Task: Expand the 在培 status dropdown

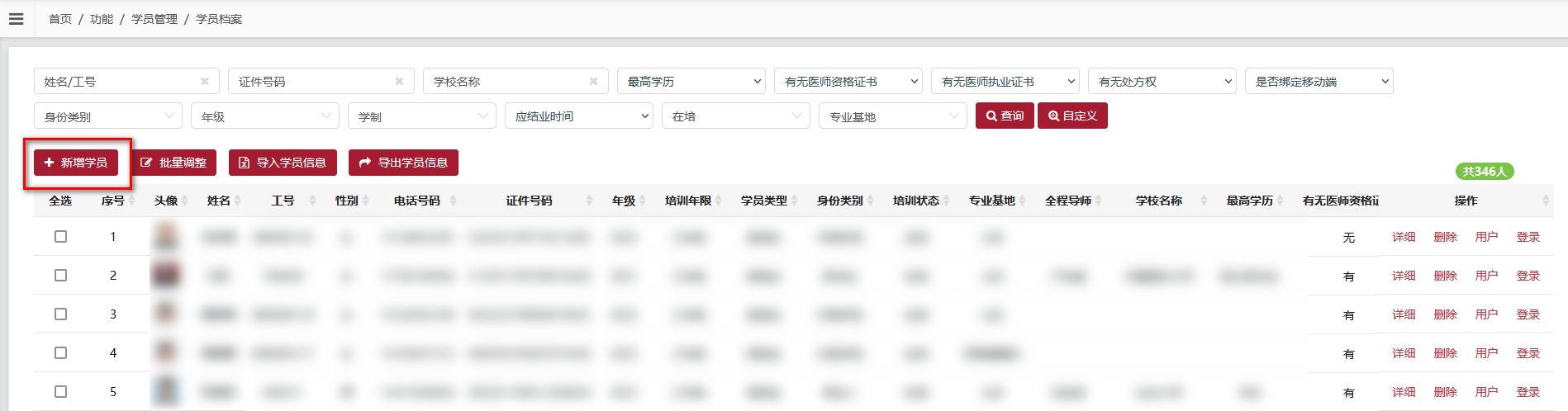Action: (736, 116)
